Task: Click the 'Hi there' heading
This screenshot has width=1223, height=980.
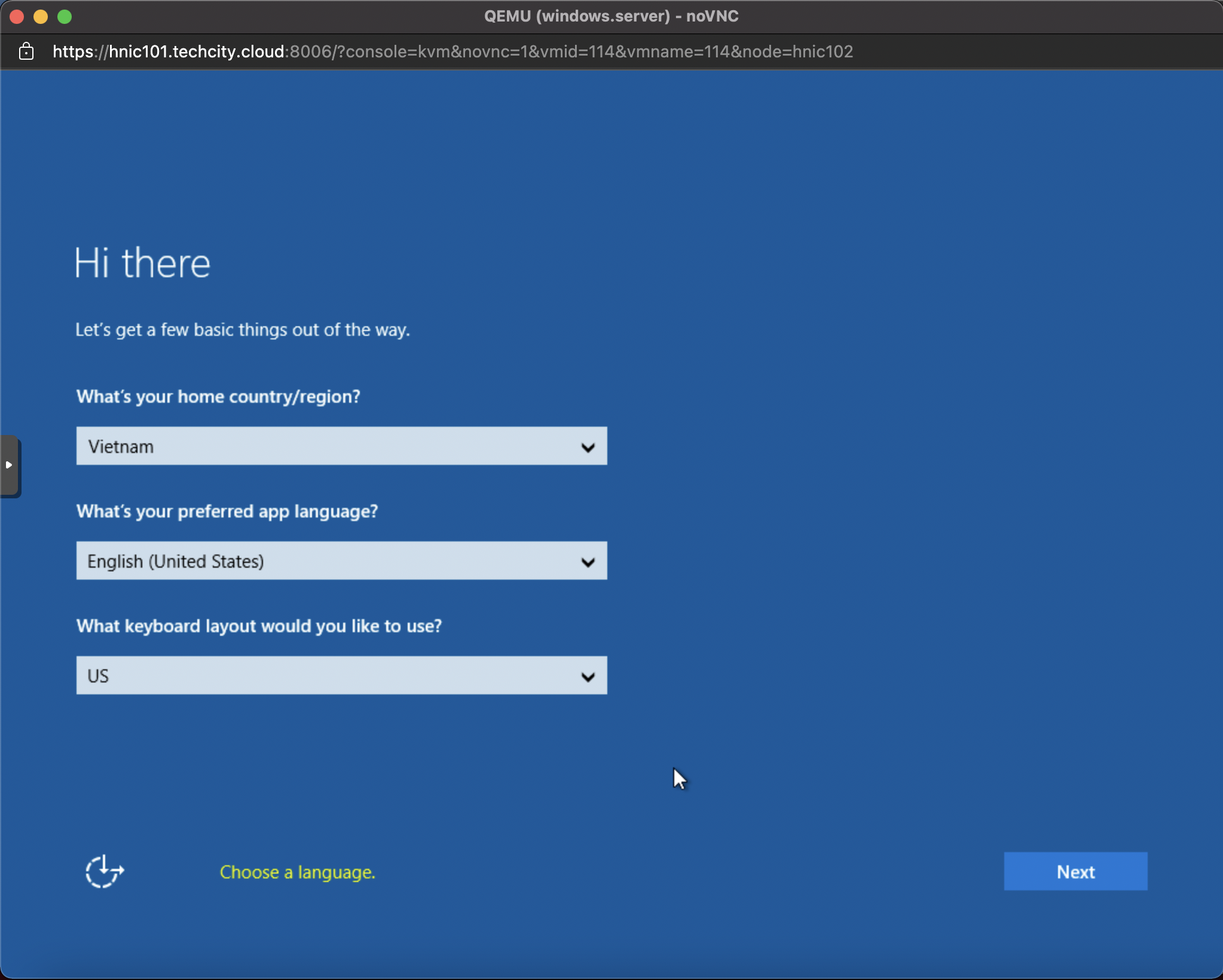Action: point(142,263)
